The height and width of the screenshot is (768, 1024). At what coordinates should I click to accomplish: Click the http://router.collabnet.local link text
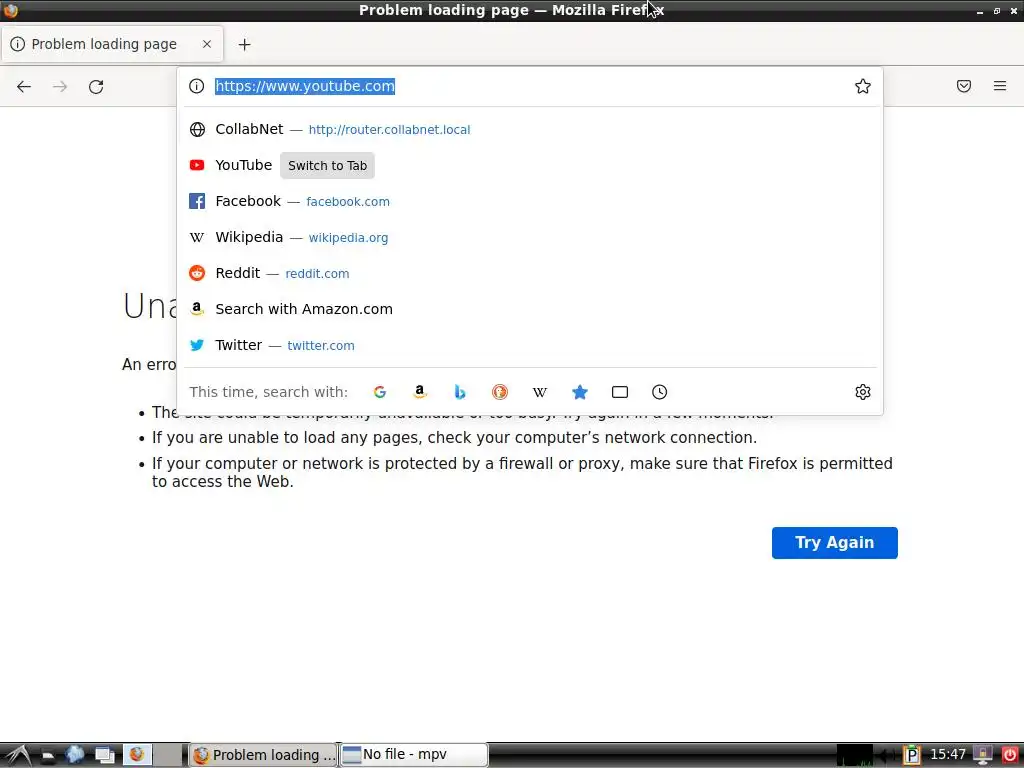(389, 129)
